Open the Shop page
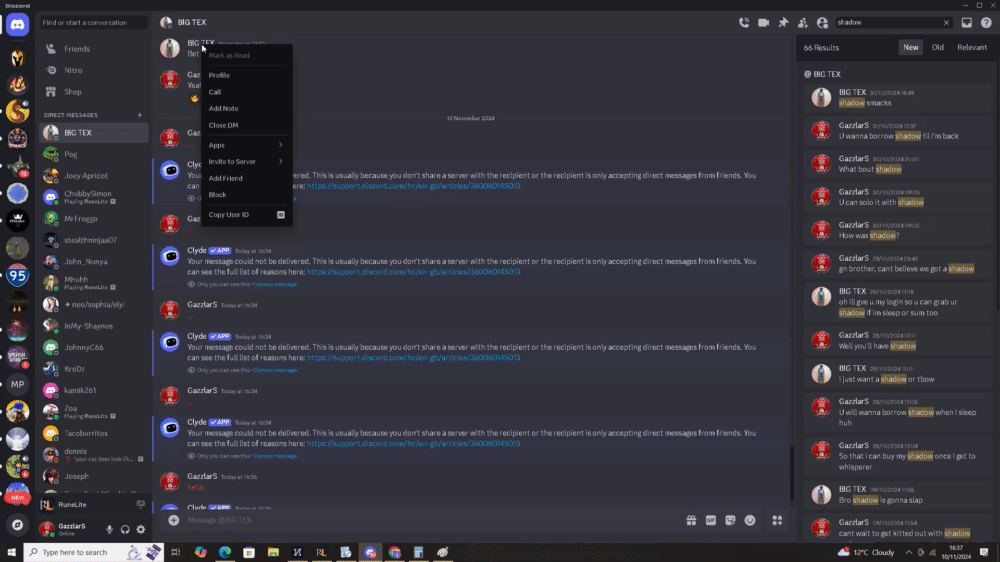Image resolution: width=1000 pixels, height=562 pixels. [x=94, y=92]
